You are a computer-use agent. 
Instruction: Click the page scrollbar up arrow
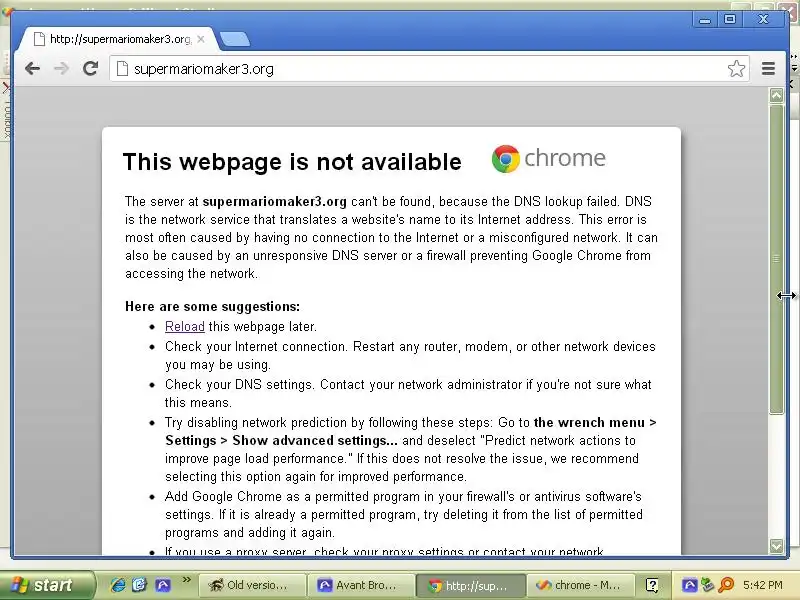tap(777, 95)
